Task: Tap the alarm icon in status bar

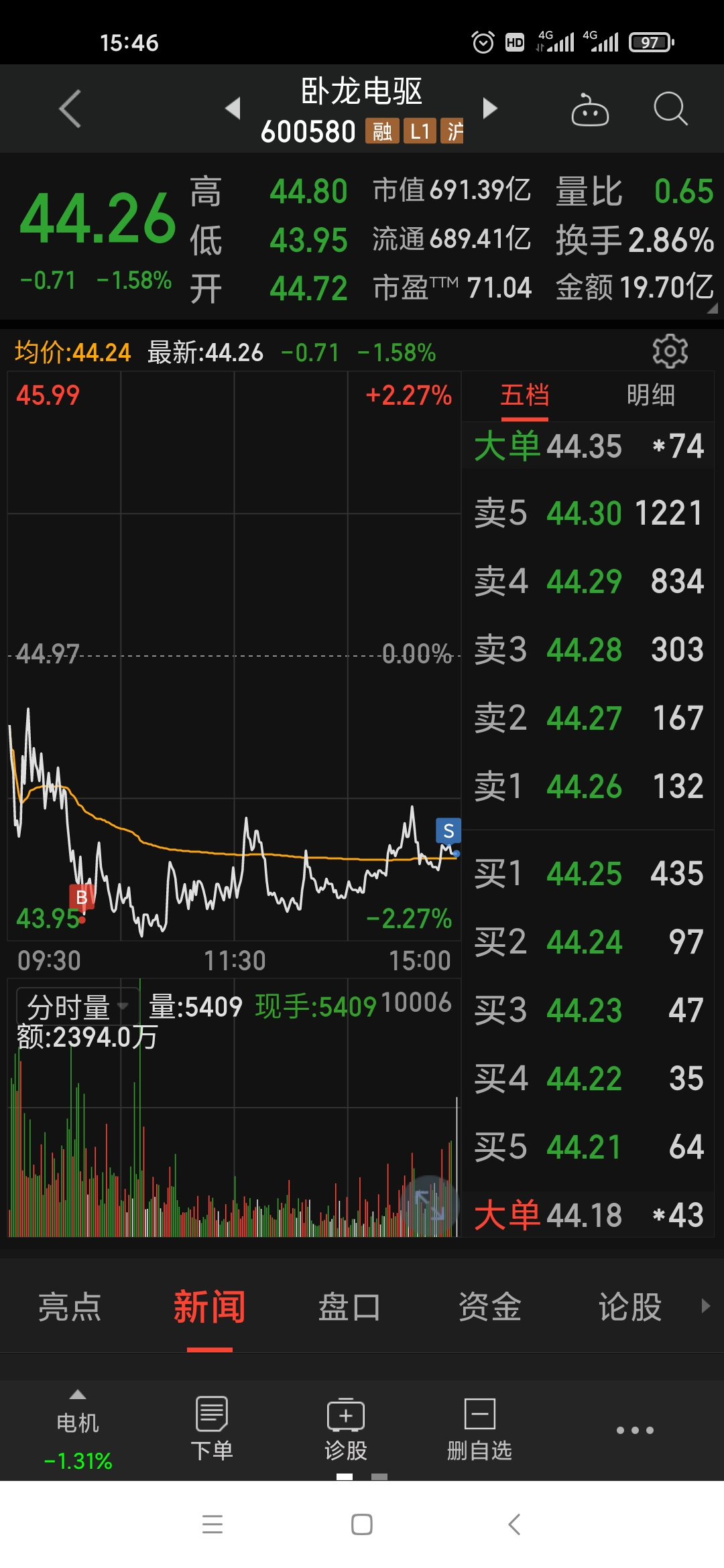Action: click(483, 42)
